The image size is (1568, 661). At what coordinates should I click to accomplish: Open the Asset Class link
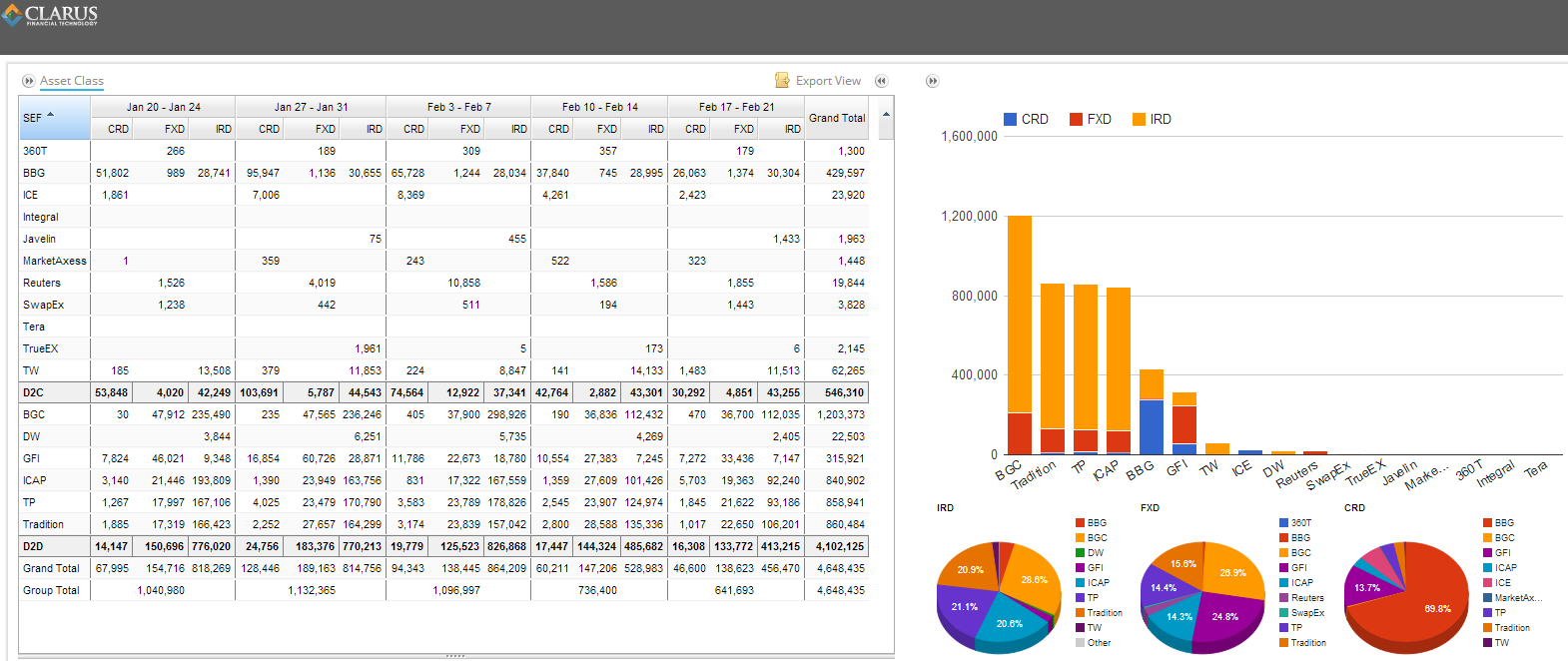click(x=72, y=81)
